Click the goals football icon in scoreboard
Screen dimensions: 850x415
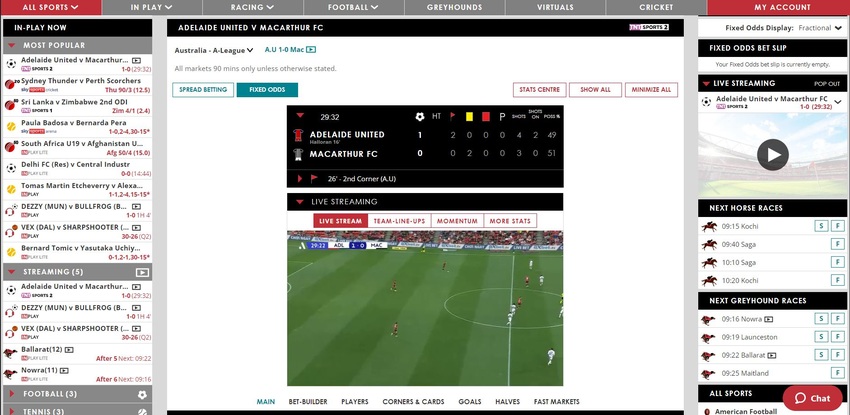[420, 116]
